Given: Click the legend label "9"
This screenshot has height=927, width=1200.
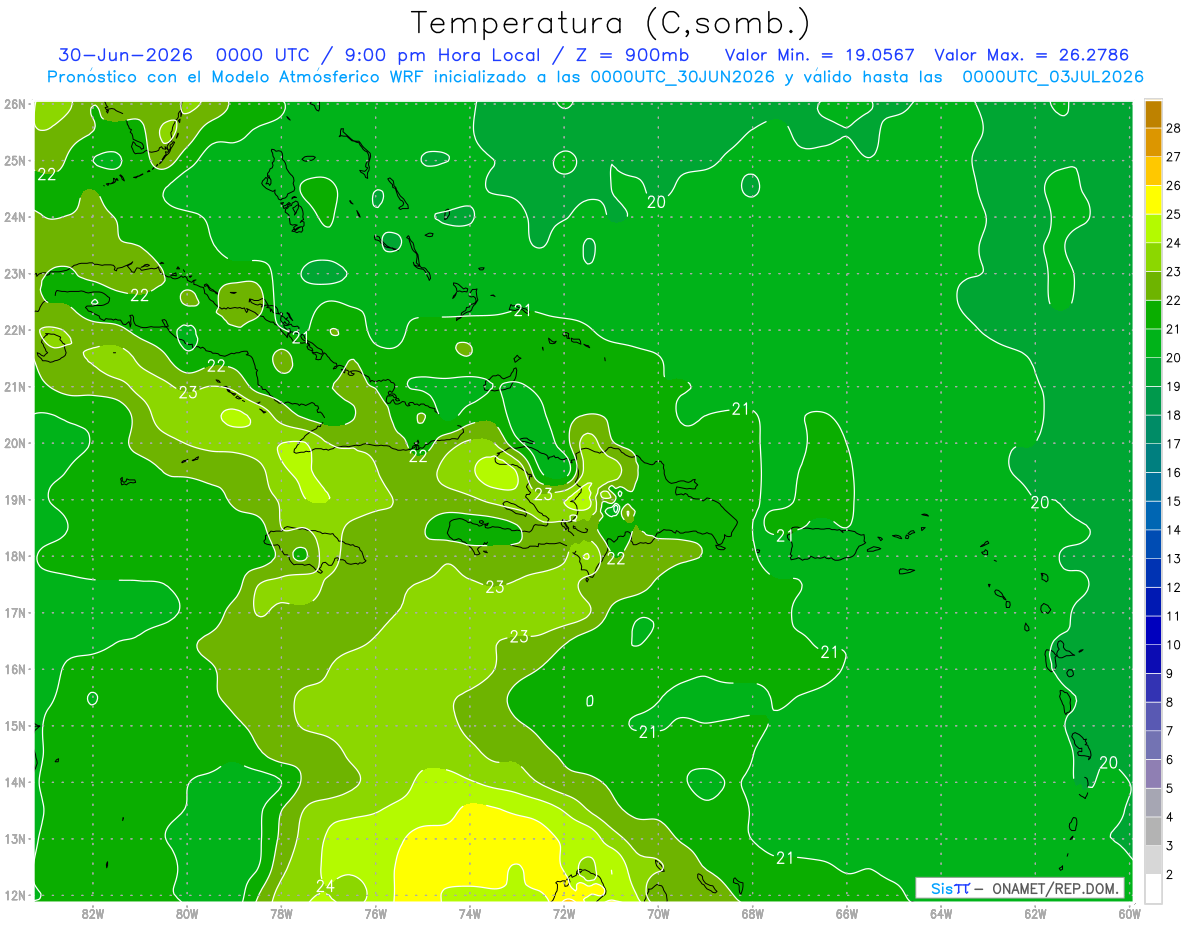Looking at the screenshot, I should click(x=1170, y=674).
